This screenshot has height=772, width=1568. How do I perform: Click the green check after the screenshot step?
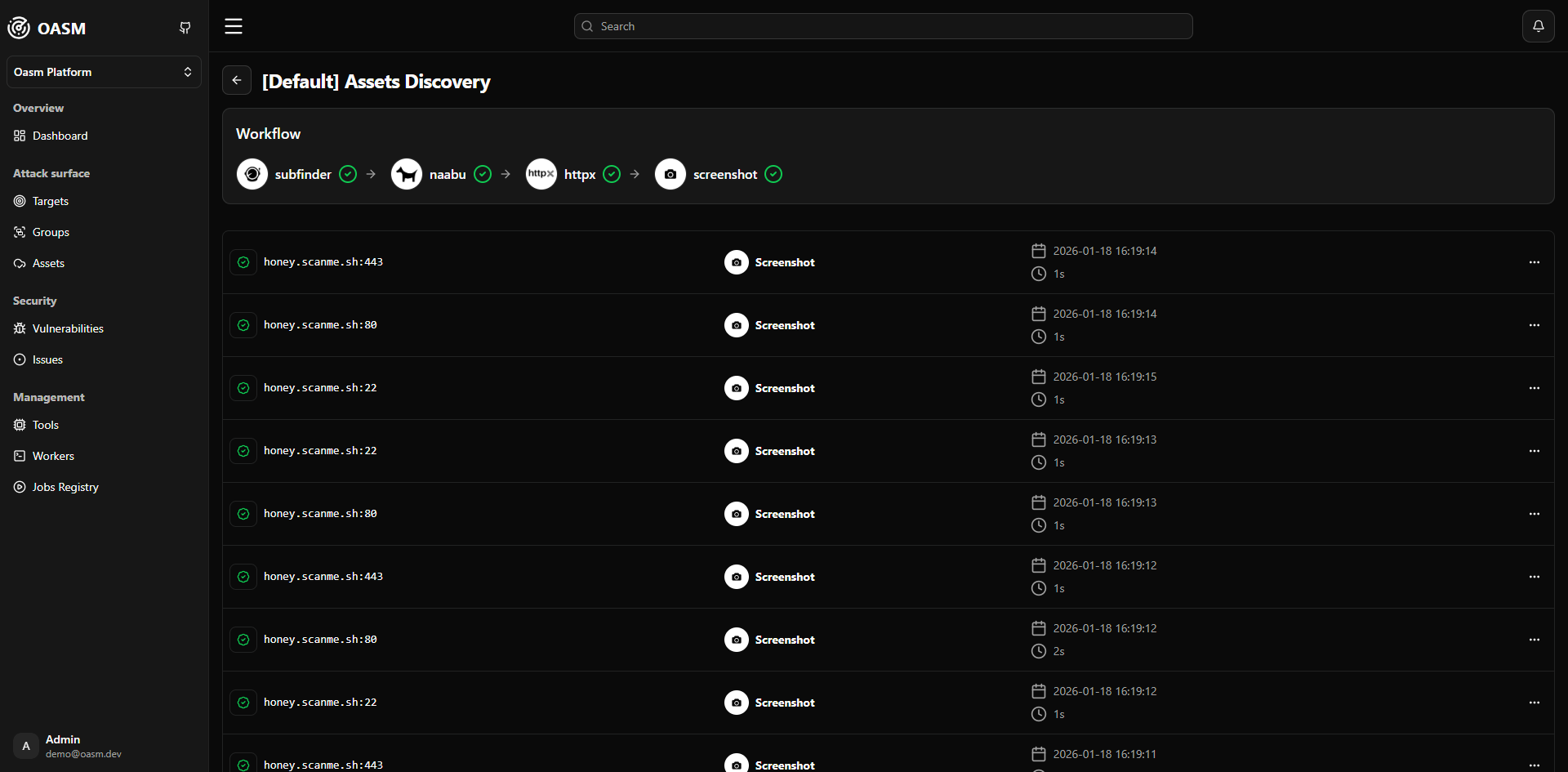pyautogui.click(x=773, y=174)
